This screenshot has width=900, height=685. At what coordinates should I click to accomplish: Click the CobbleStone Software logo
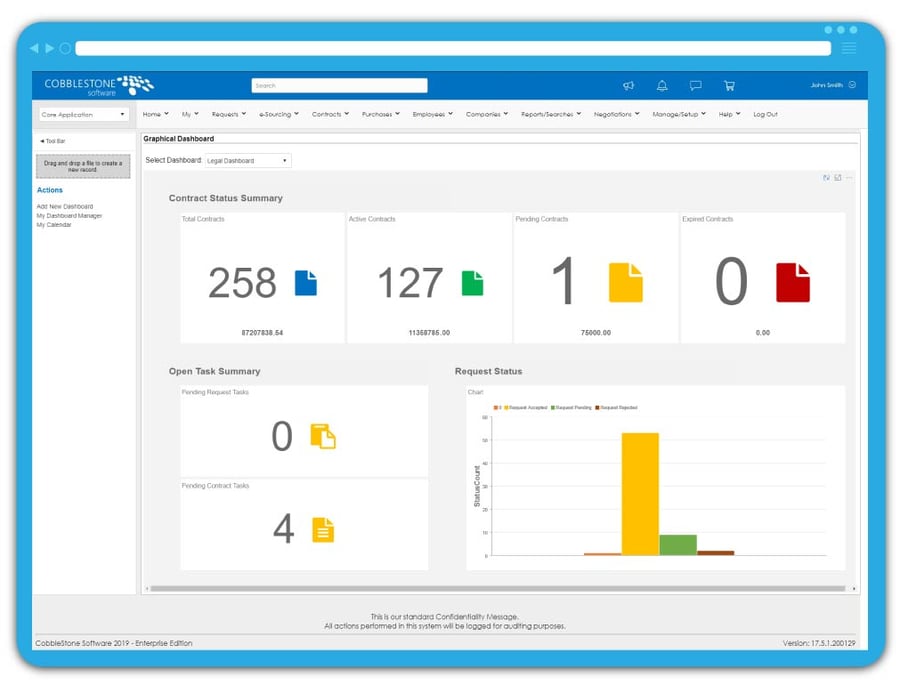100,85
